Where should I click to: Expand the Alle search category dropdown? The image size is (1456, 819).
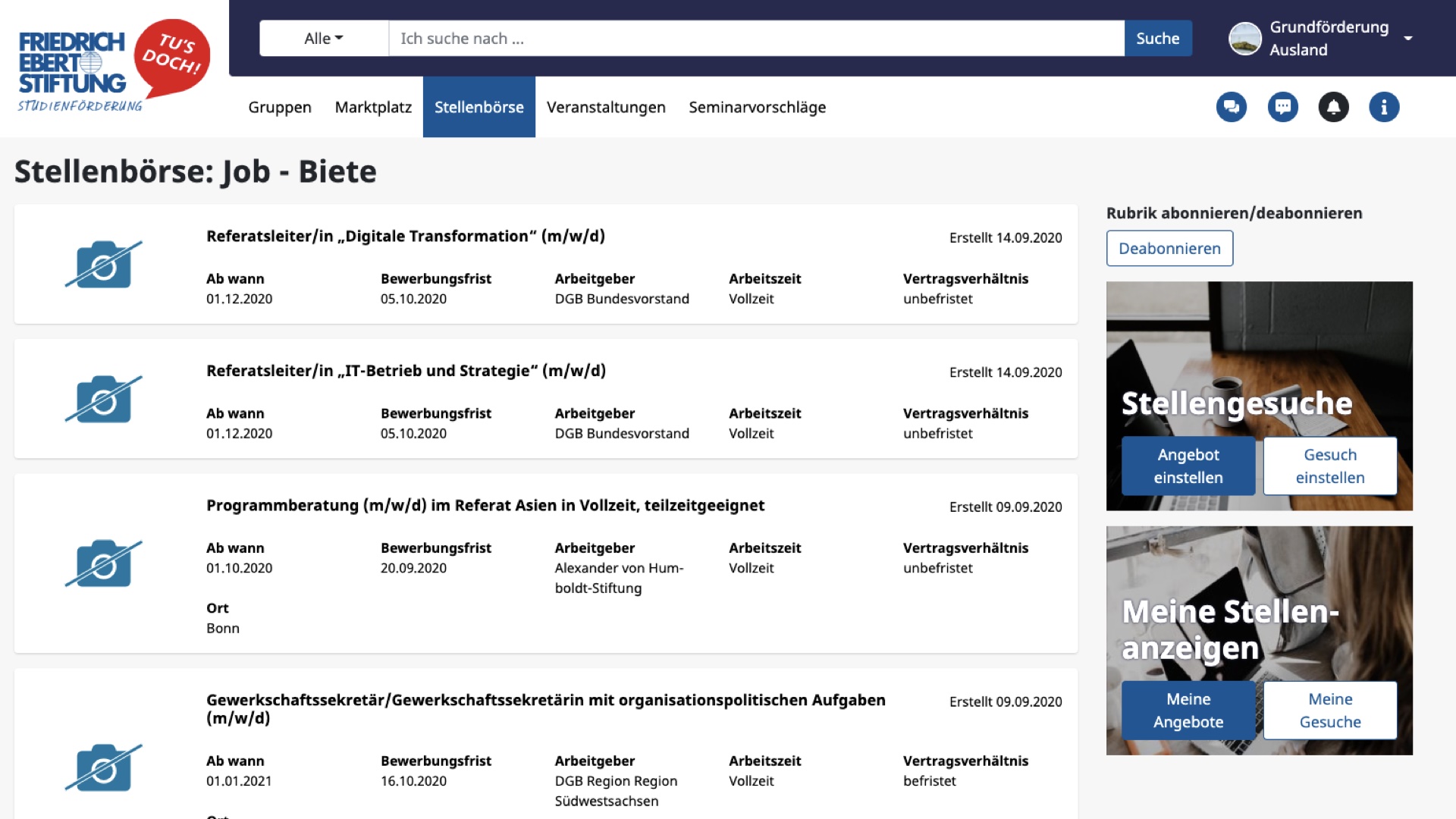click(324, 38)
